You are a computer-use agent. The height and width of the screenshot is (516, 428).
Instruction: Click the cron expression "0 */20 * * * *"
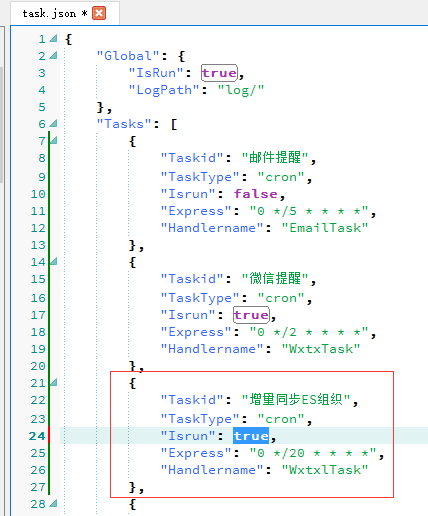[x=313, y=453]
